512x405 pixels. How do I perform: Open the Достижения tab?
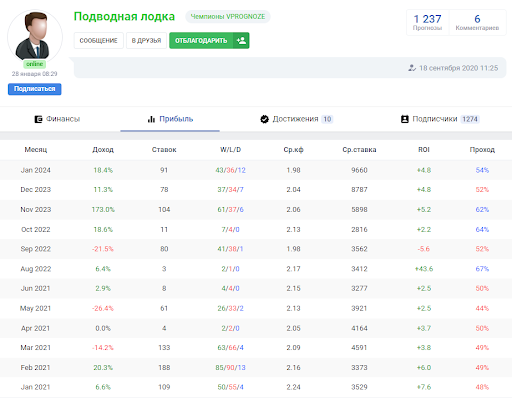(x=296, y=119)
